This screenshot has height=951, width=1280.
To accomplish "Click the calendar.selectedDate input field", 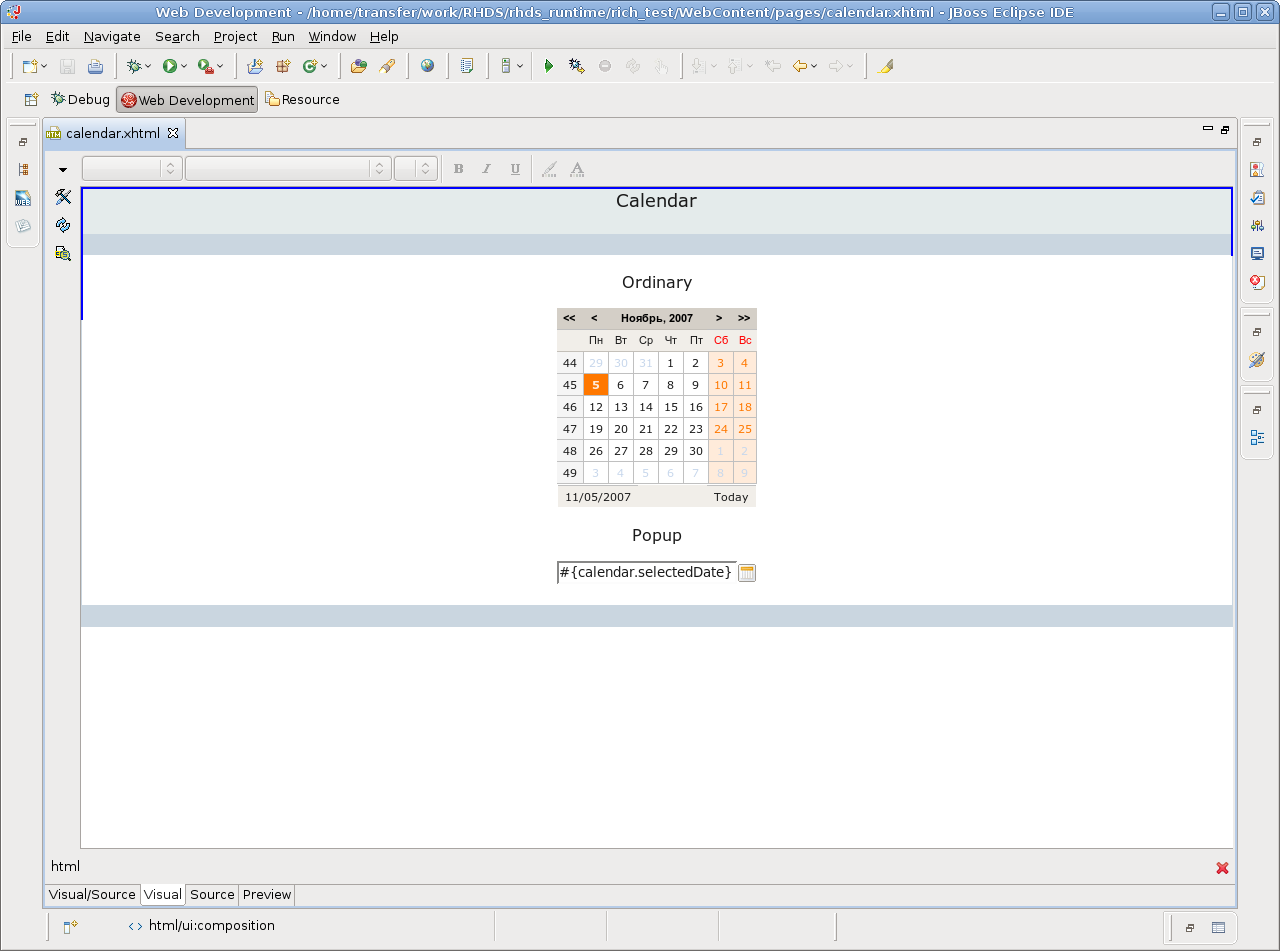I will (646, 572).
